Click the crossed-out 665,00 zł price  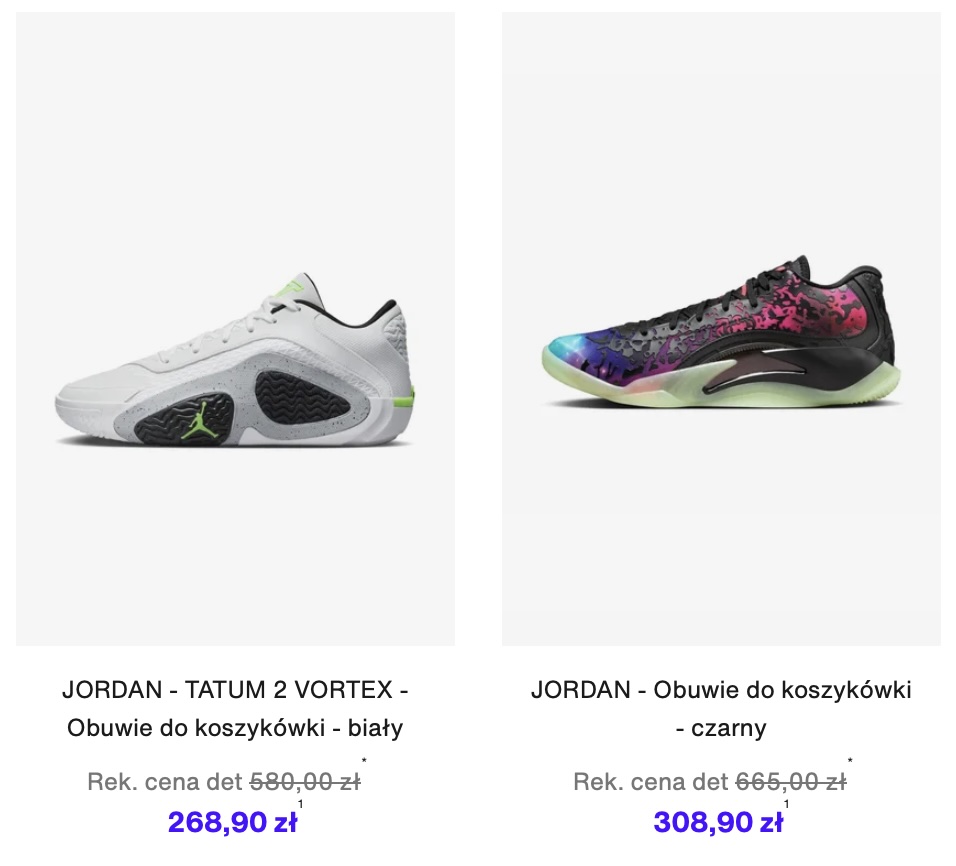click(x=791, y=782)
